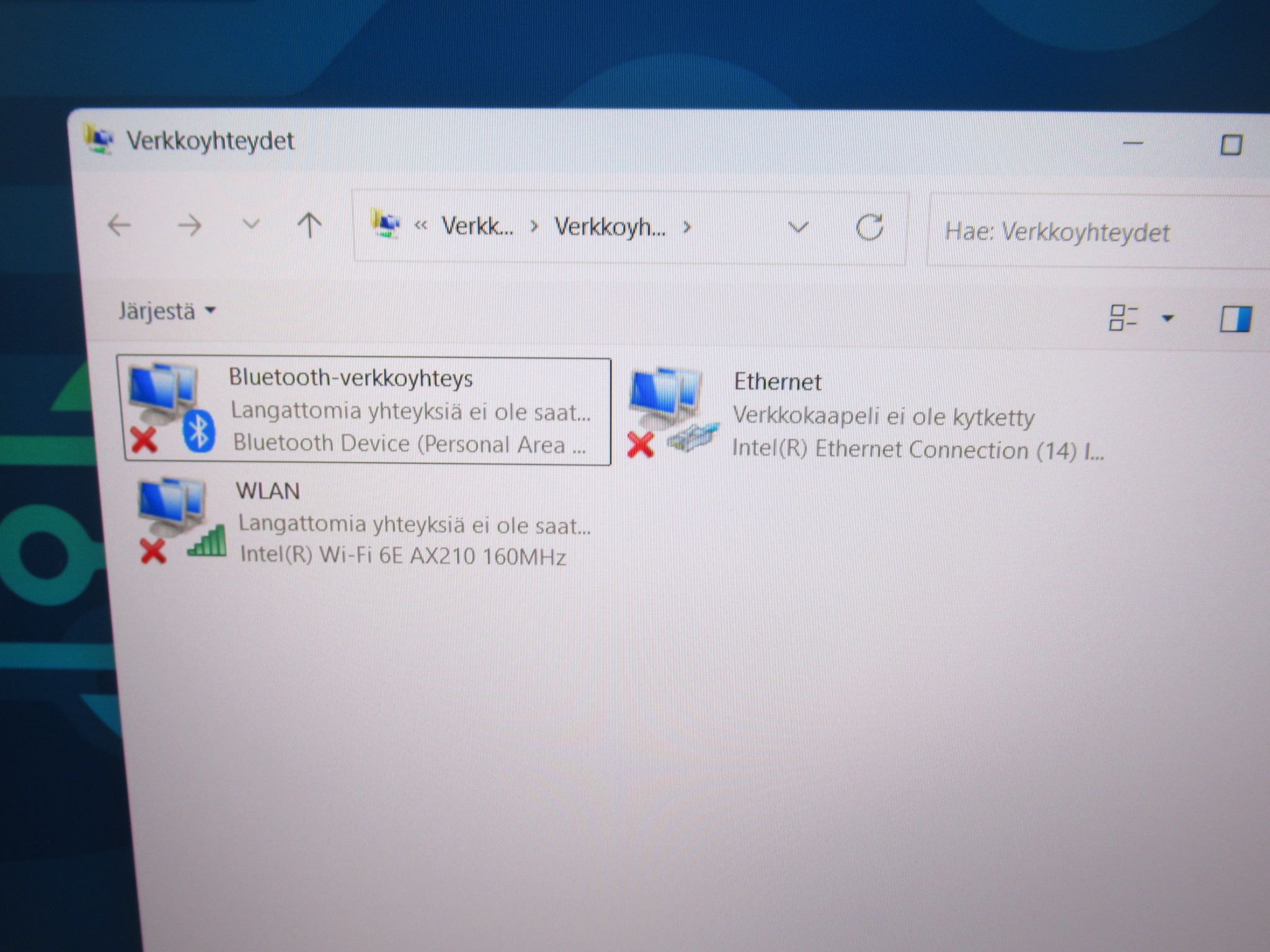Click 'Bluetooth Device (Personal Area' text
The image size is (1270, 952).
click(x=399, y=444)
